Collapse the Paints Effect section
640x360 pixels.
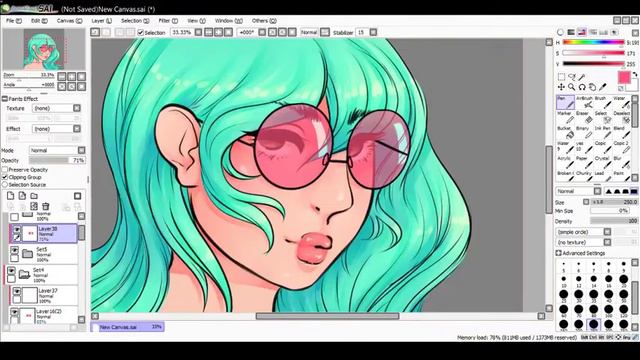[5, 99]
